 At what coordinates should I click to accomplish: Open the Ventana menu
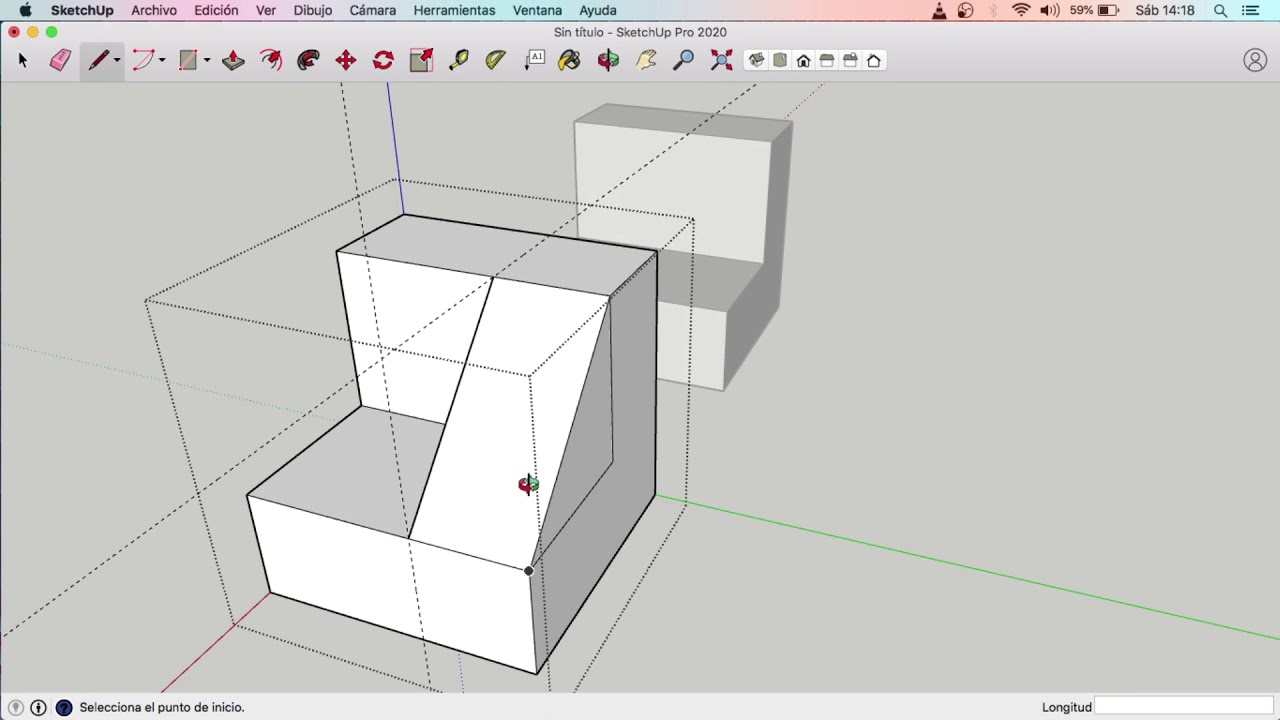[537, 10]
